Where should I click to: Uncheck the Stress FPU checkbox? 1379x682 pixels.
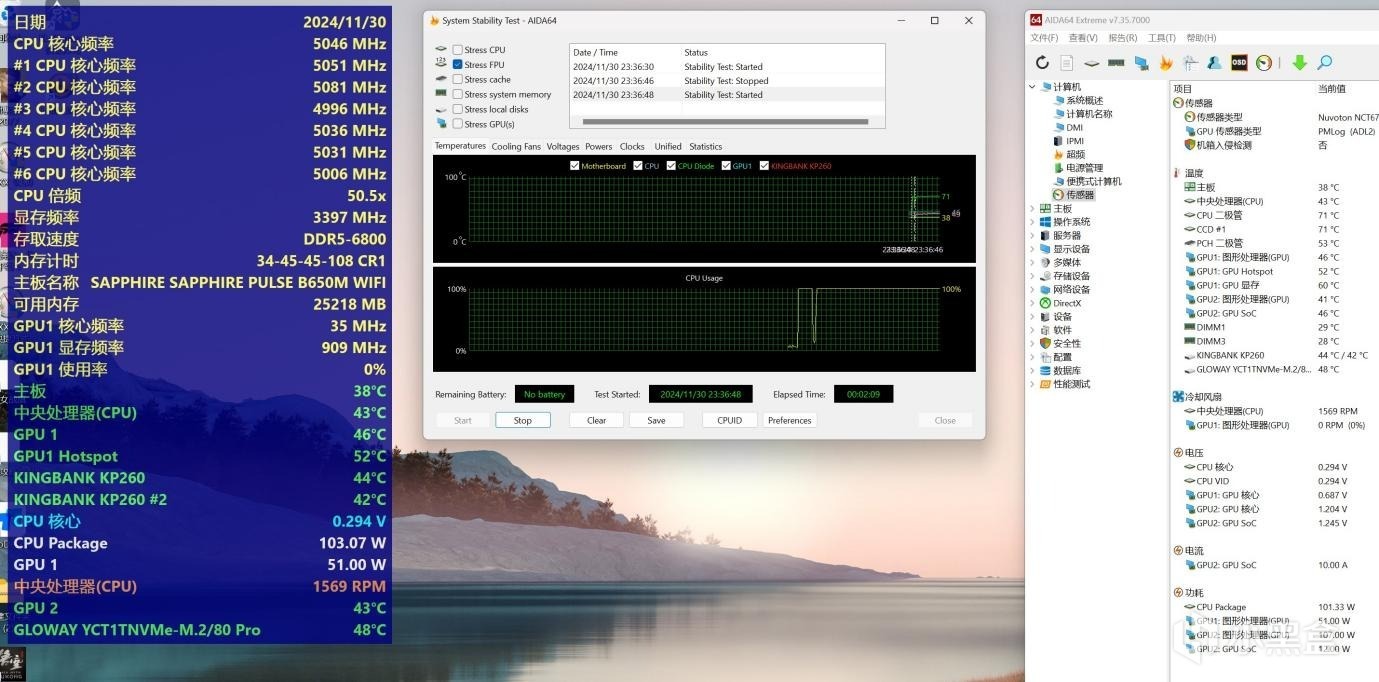[x=457, y=65]
